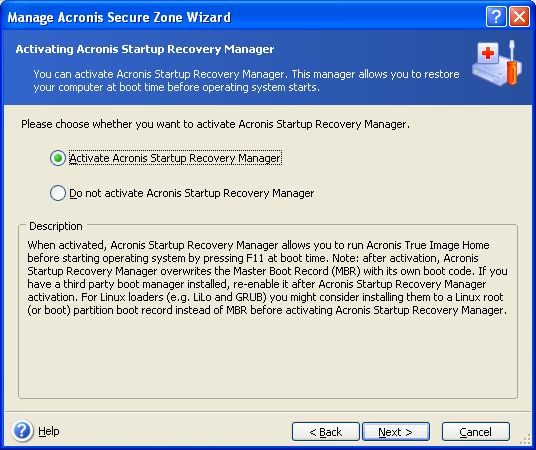Open the Help link text
The width and height of the screenshot is (536, 450).
pyautogui.click(x=49, y=431)
